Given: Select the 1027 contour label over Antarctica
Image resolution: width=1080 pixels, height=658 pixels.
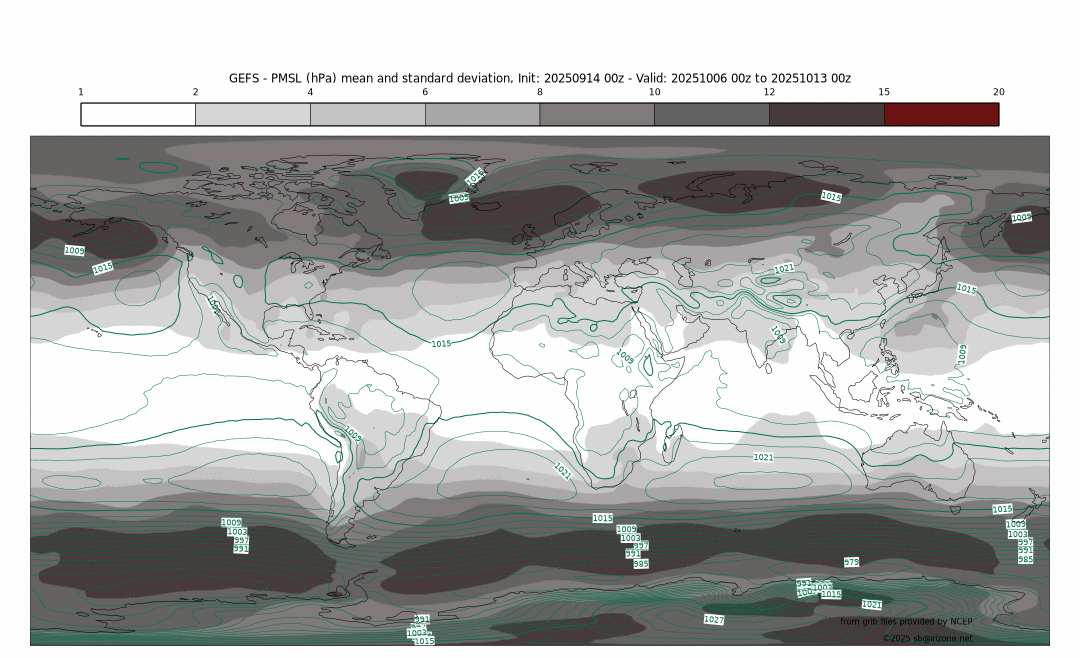Looking at the screenshot, I should click(x=714, y=620).
